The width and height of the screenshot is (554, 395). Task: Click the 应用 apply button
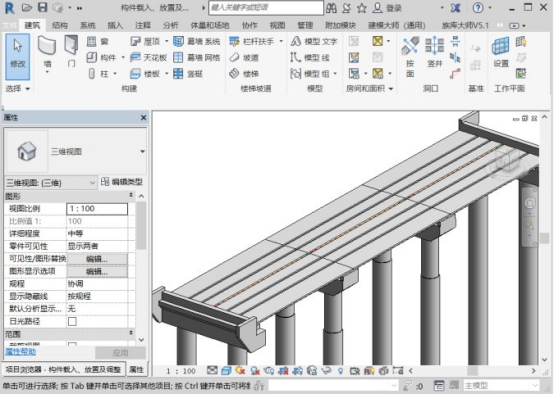(120, 353)
